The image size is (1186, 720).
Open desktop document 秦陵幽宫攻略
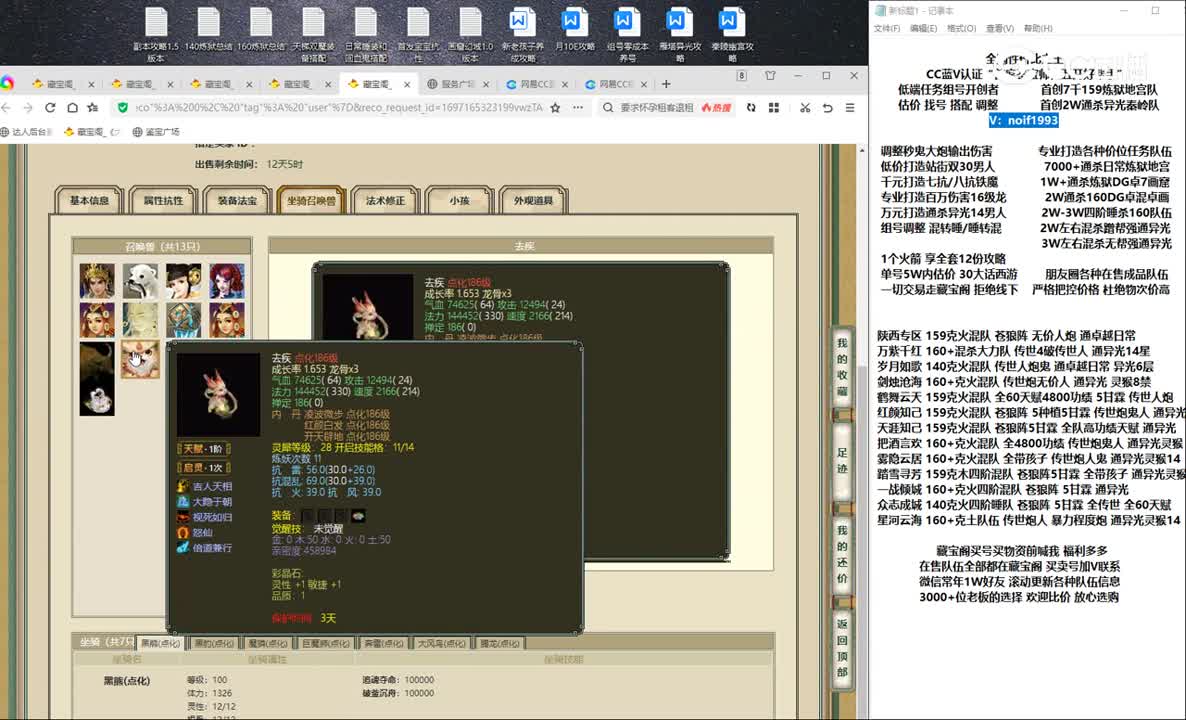pyautogui.click(x=732, y=34)
